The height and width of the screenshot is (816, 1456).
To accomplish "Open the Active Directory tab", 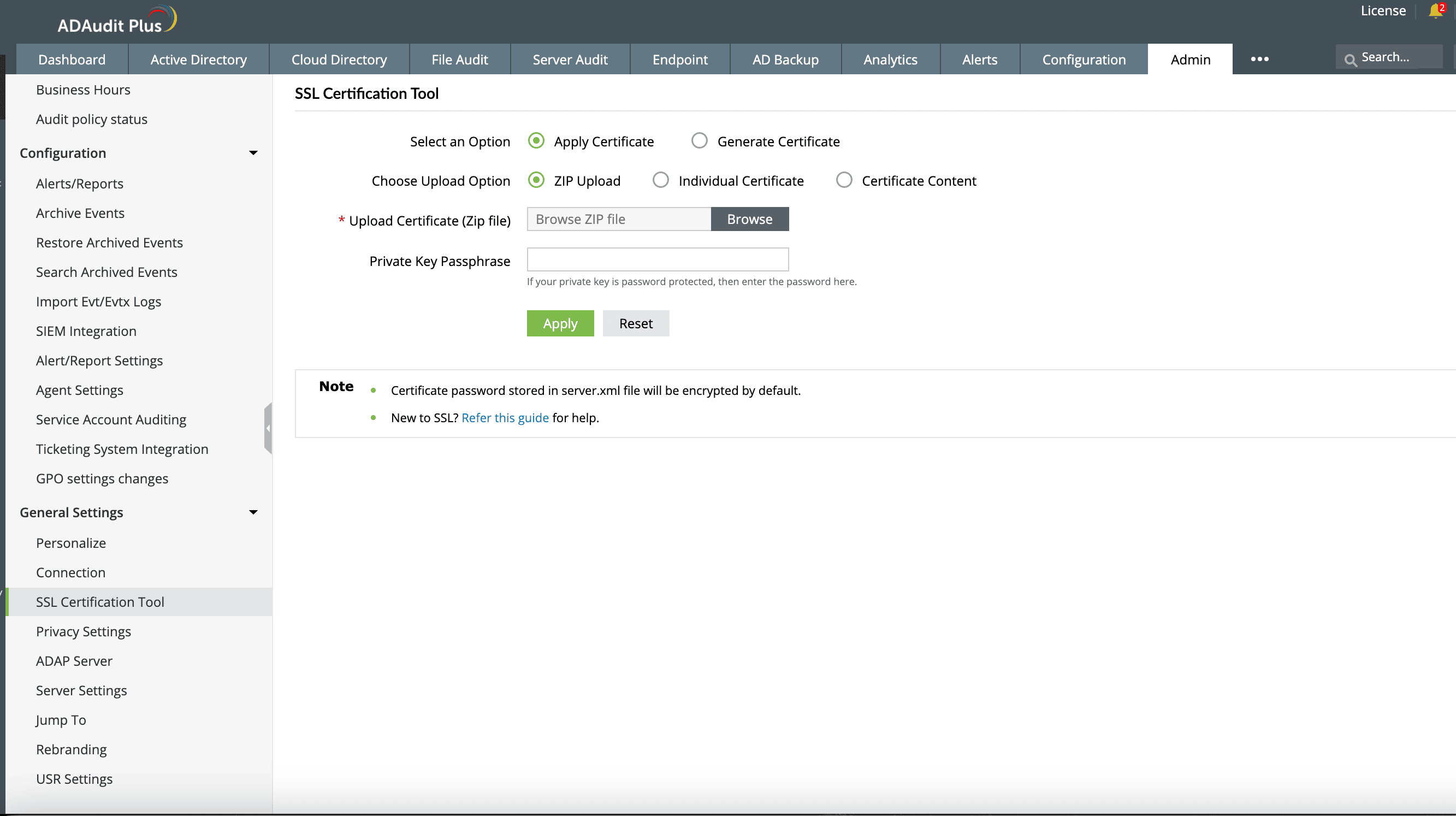I will pyautogui.click(x=198, y=60).
